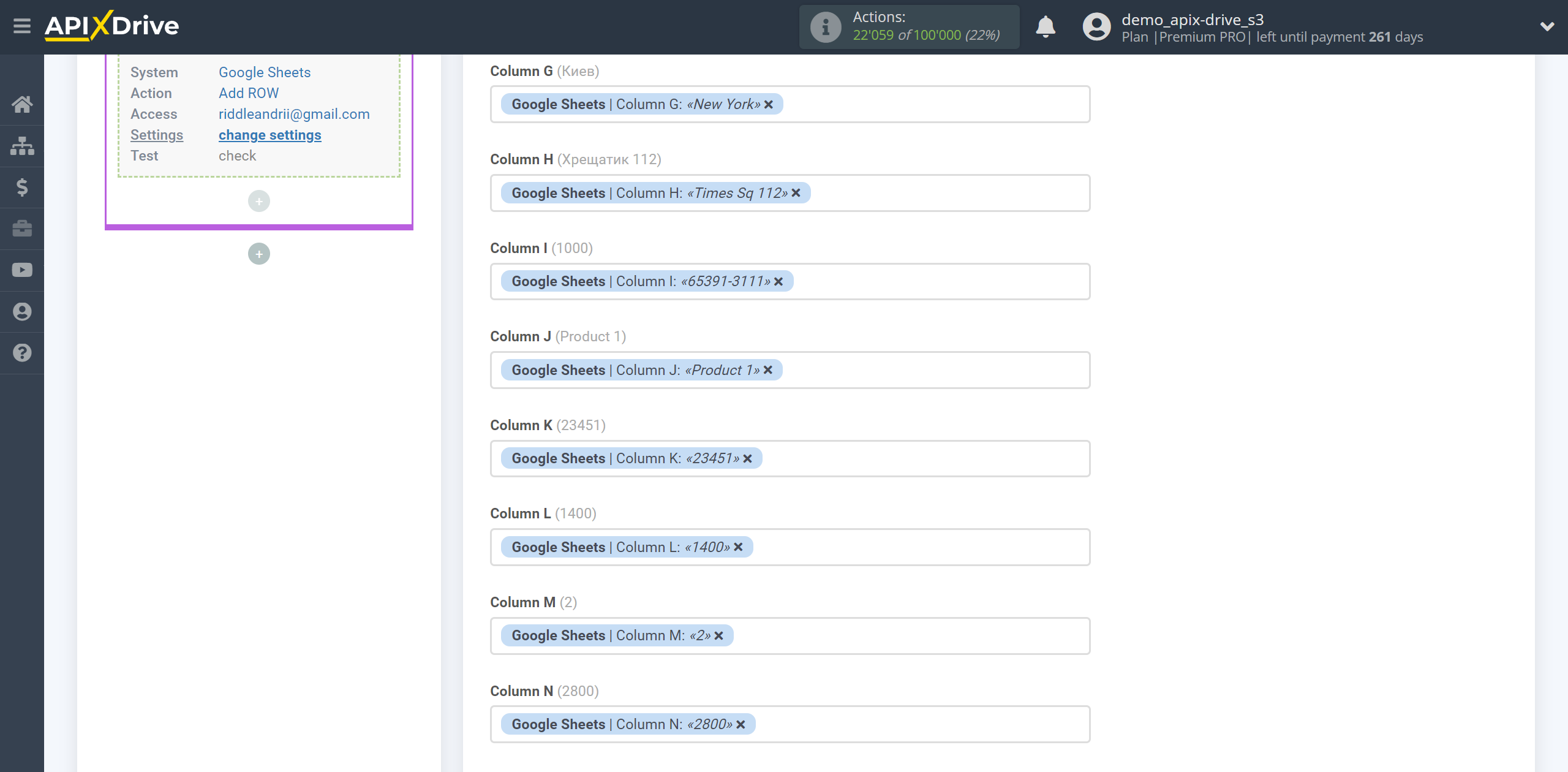Click the check test text
This screenshot has height=772, width=1568.
[237, 156]
